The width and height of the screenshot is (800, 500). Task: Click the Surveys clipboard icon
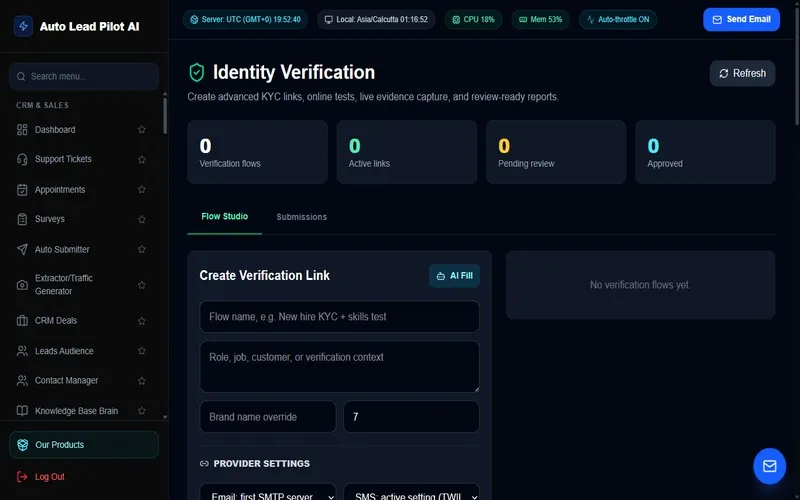point(22,219)
